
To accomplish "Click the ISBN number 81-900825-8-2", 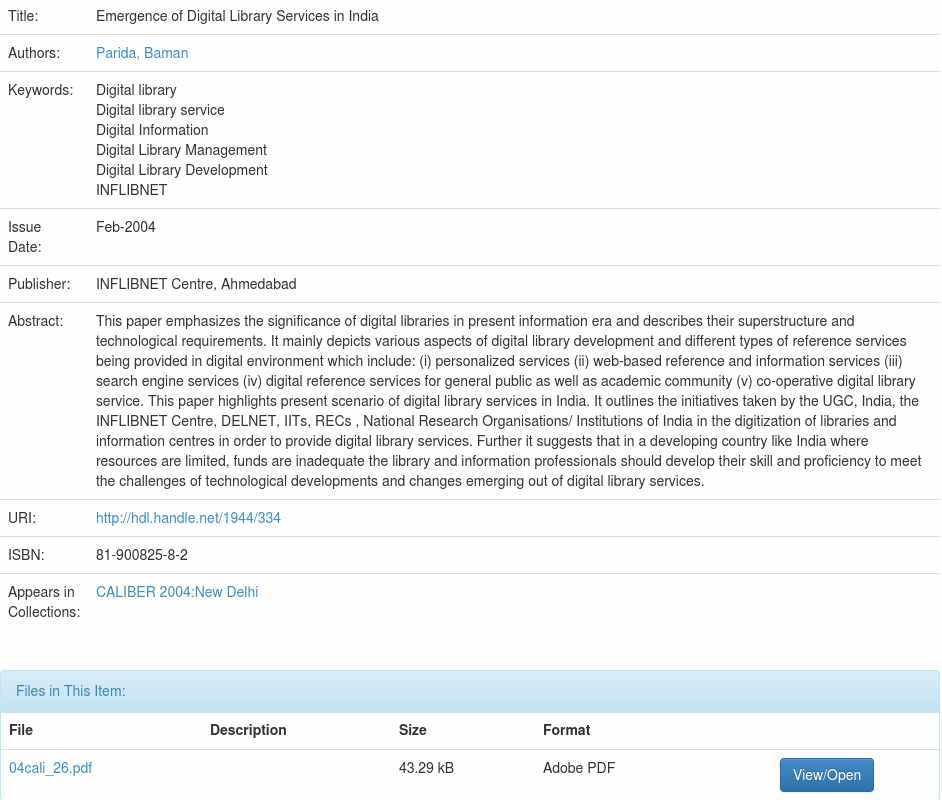I will (142, 555).
